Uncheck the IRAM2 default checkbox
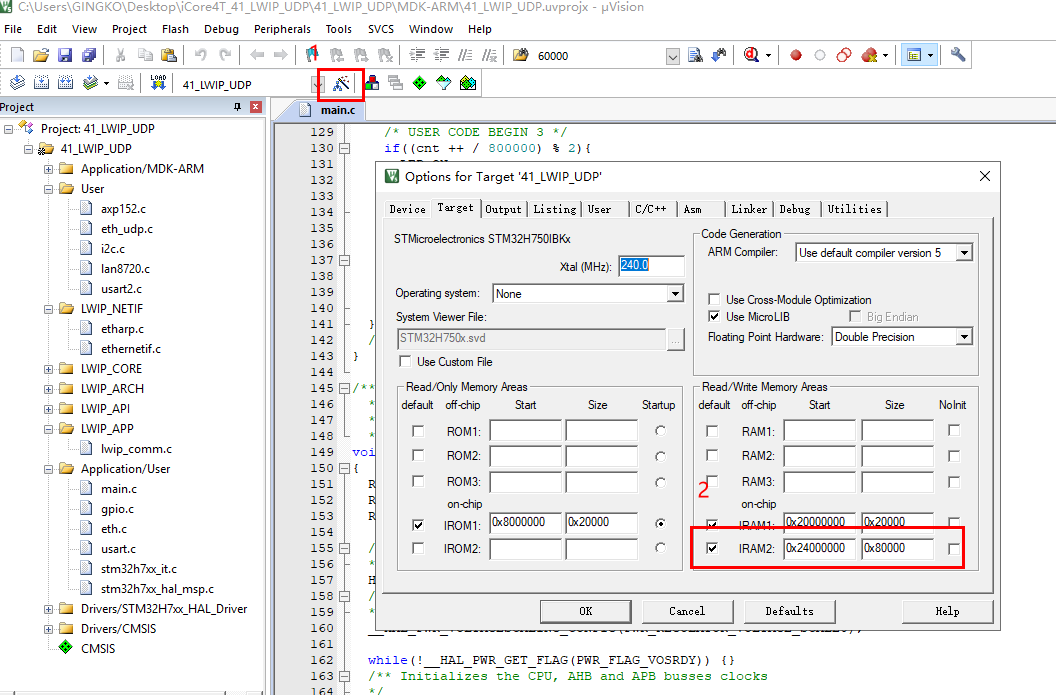This screenshot has height=695, width=1056. tap(712, 548)
